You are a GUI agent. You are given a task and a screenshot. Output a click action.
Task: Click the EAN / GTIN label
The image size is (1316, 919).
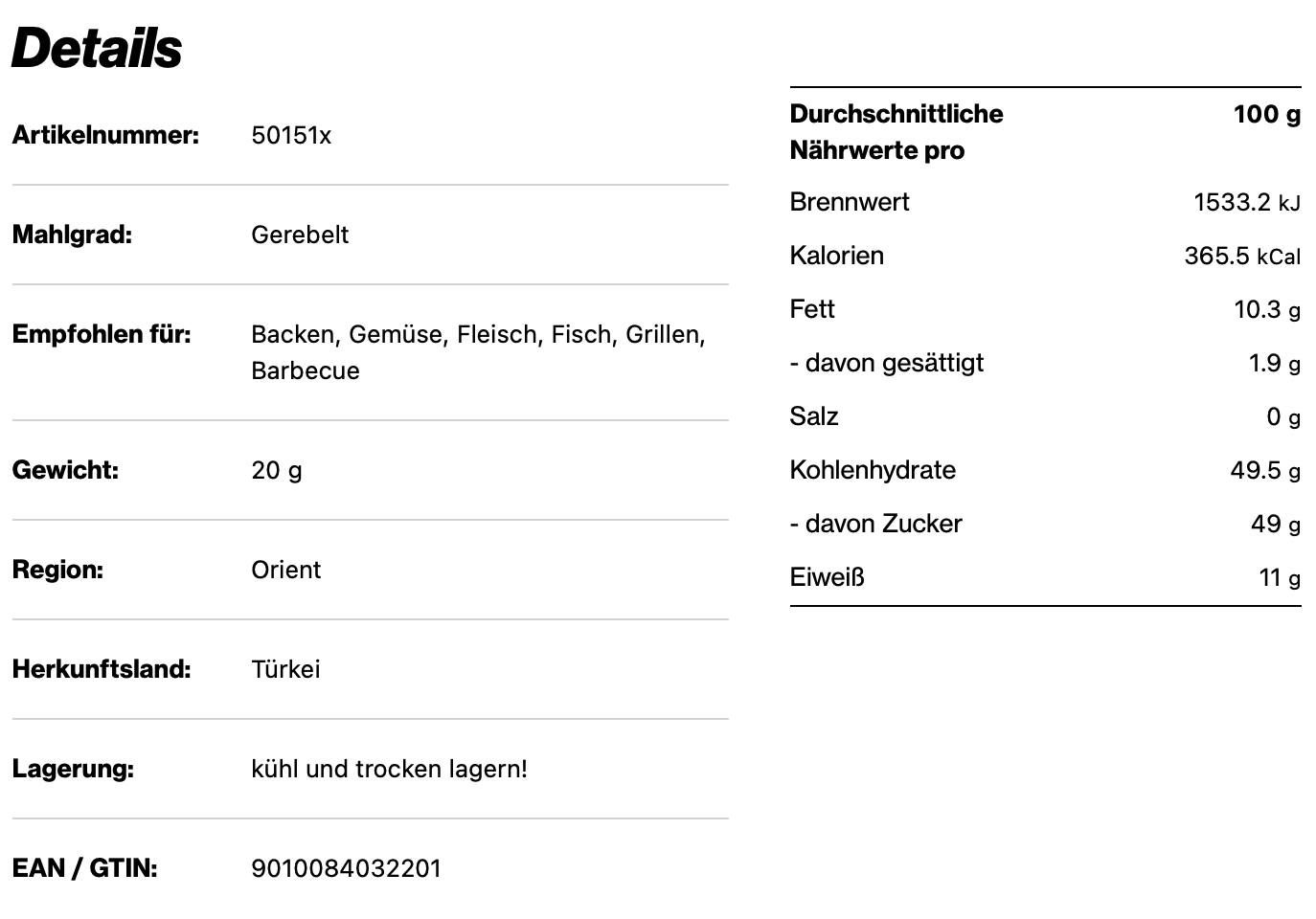point(84,868)
